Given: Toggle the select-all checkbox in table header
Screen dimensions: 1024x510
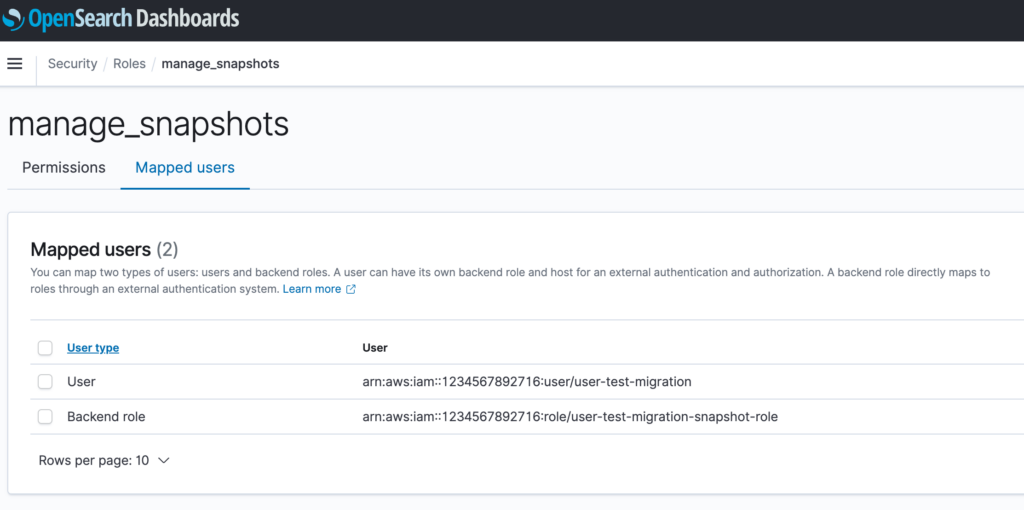Looking at the screenshot, I should coord(45,348).
